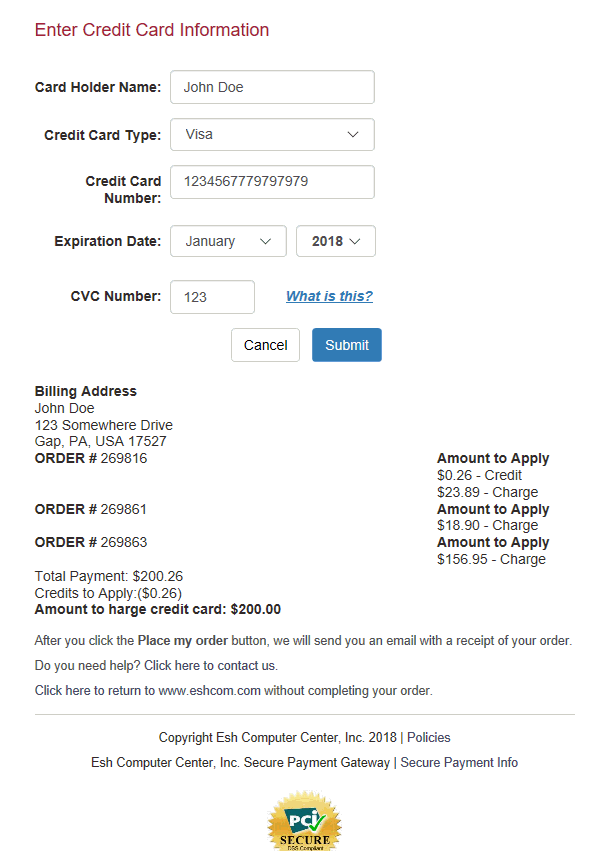Image resolution: width=597 pixels, height=851 pixels.
Task: Open the 'What is this?' link
Action: [329, 296]
